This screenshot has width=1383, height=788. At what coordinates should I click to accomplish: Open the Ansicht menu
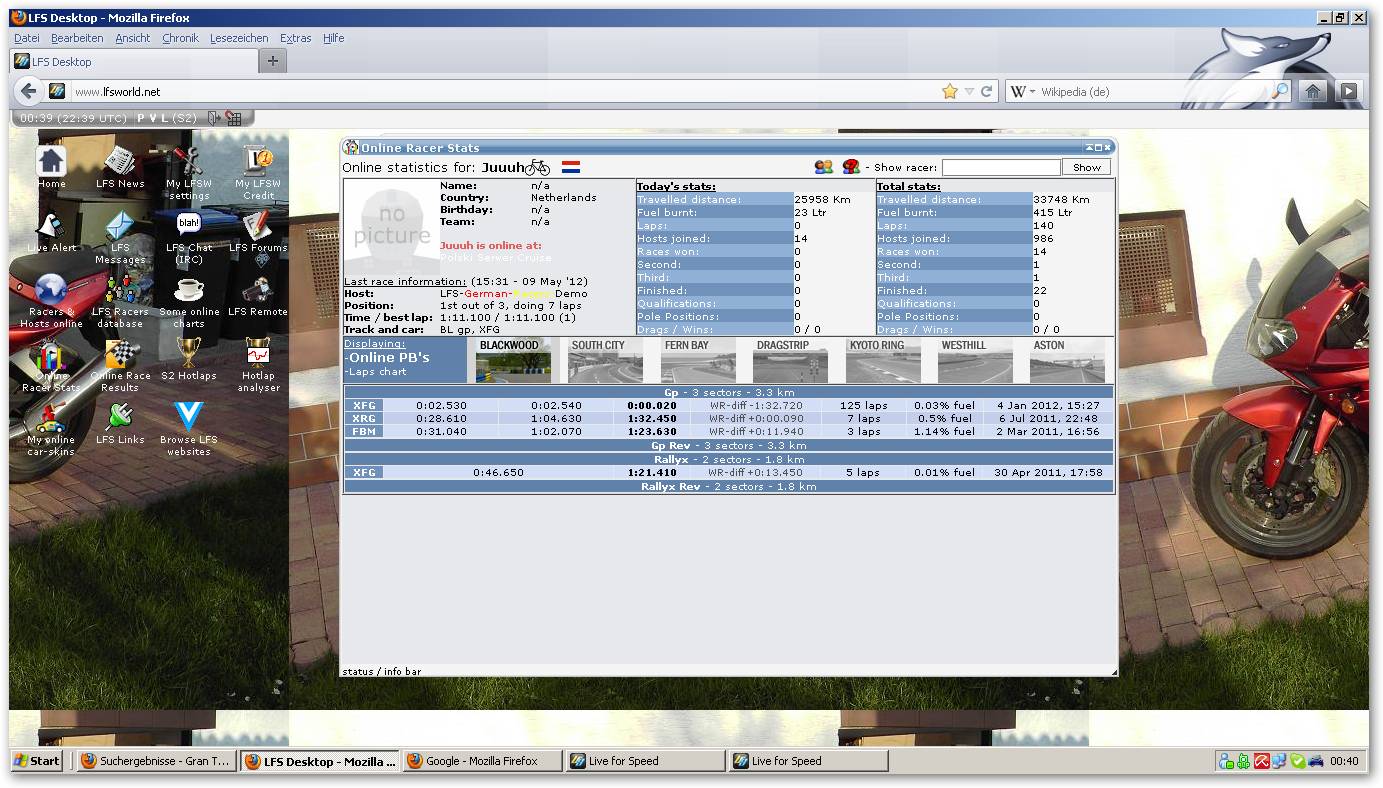[x=132, y=38]
